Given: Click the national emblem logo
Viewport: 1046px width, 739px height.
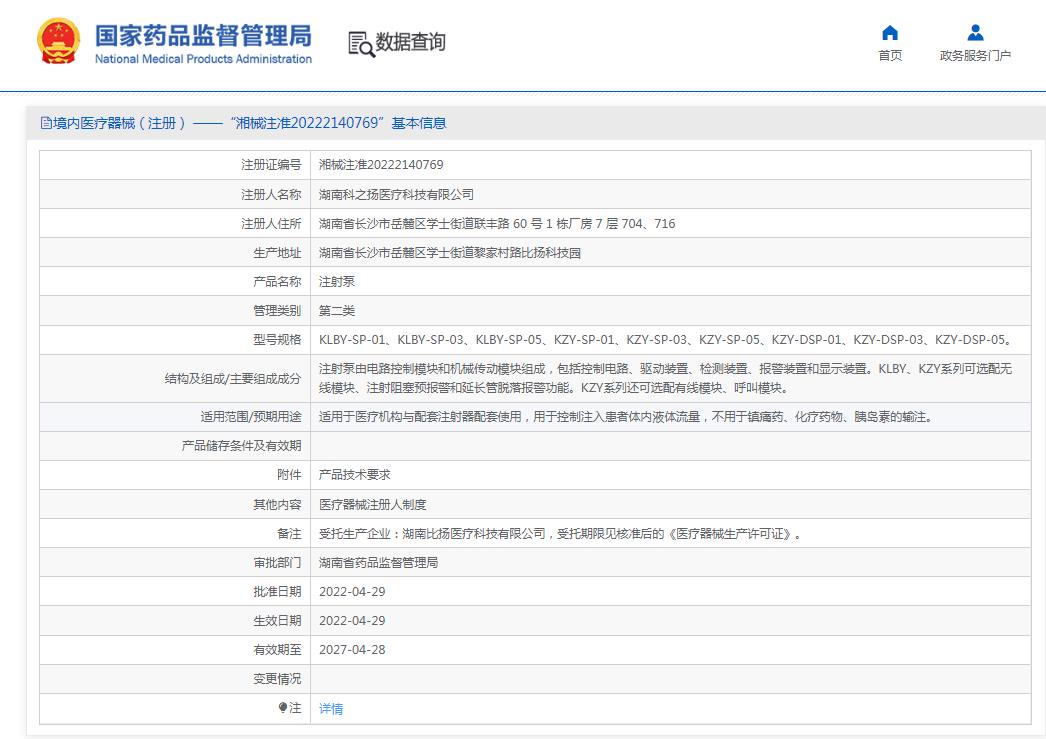Looking at the screenshot, I should click(x=58, y=41).
